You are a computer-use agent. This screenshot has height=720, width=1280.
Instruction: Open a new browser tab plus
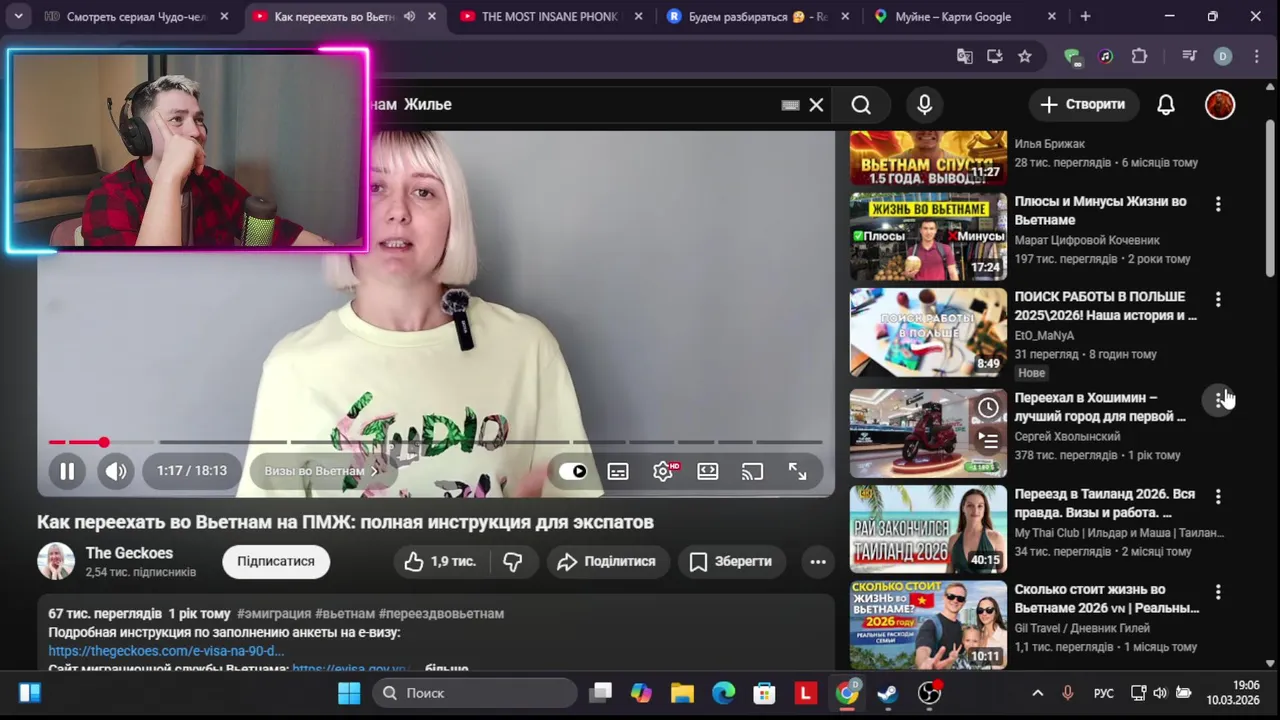(x=1085, y=17)
